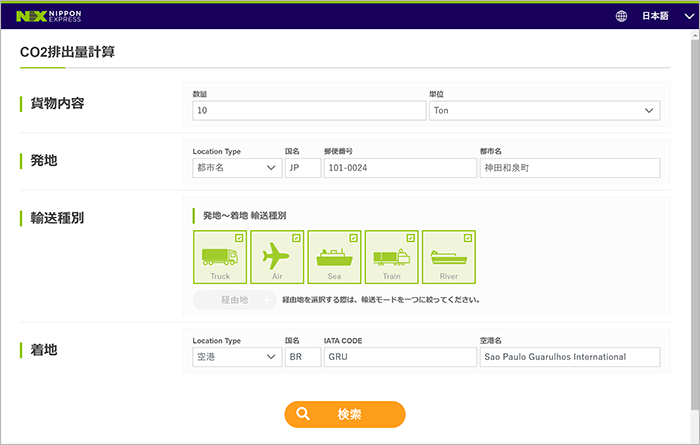
Task: Open destination Location Type 空港 dropdown
Action: point(236,357)
